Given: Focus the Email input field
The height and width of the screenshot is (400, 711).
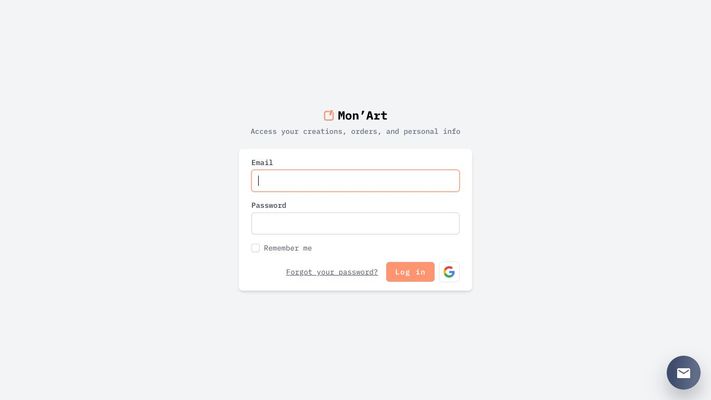Looking at the screenshot, I should click(x=356, y=180).
